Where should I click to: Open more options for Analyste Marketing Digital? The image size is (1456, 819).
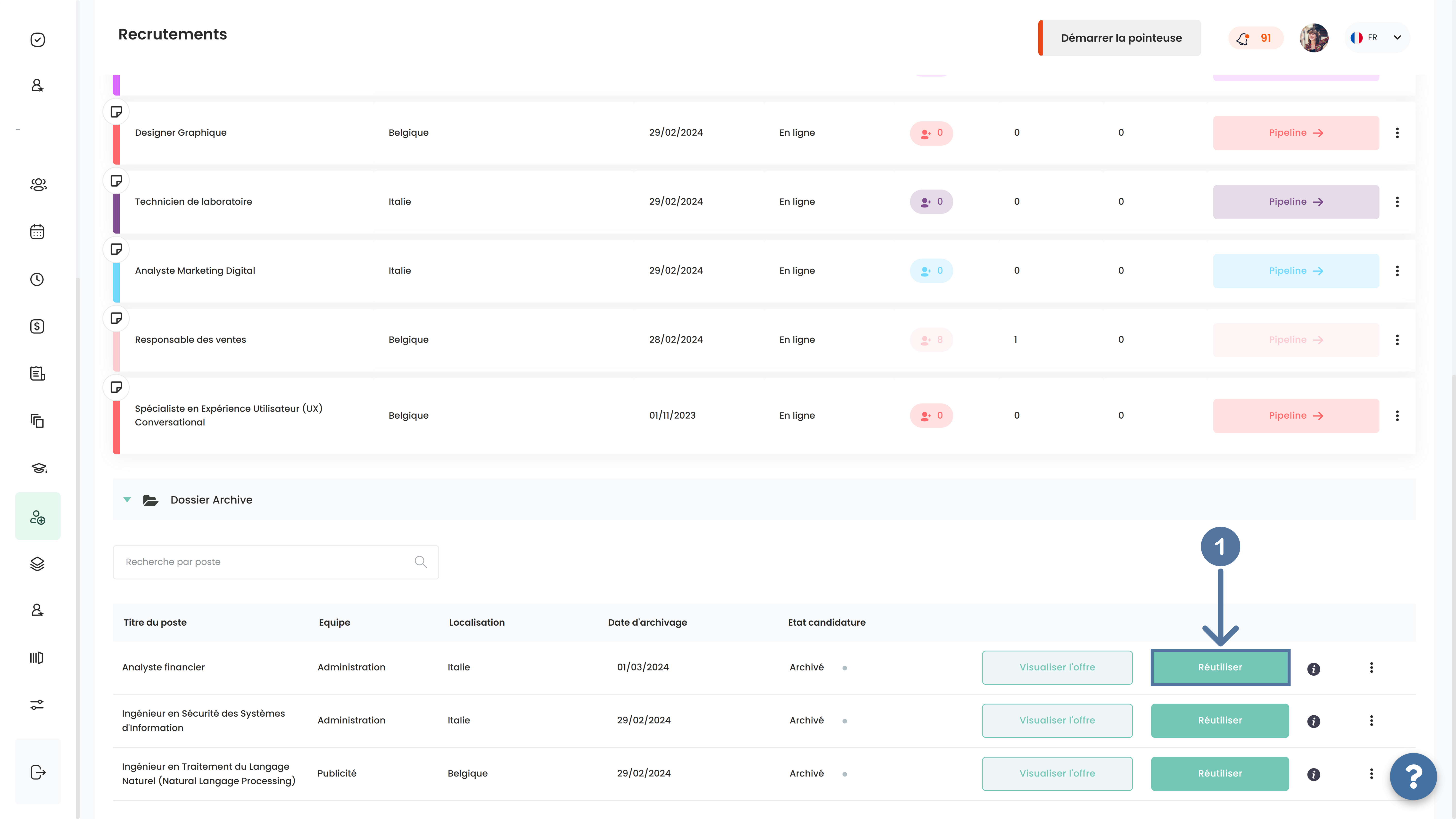[1397, 271]
